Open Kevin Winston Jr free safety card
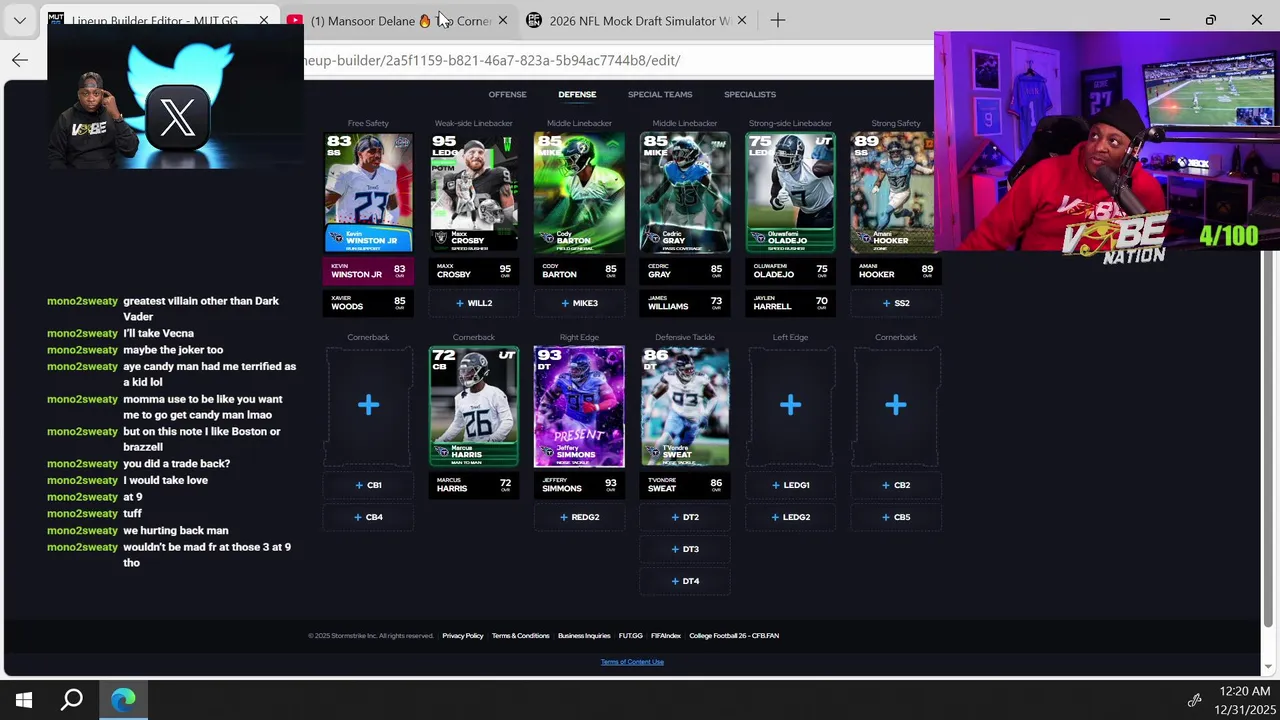Screen dimensions: 1280x720 (x=368, y=192)
